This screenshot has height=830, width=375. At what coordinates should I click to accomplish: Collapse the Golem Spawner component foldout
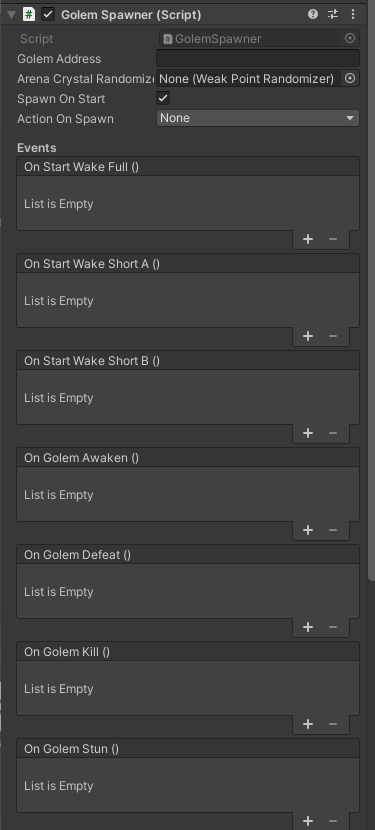[x=11, y=15]
